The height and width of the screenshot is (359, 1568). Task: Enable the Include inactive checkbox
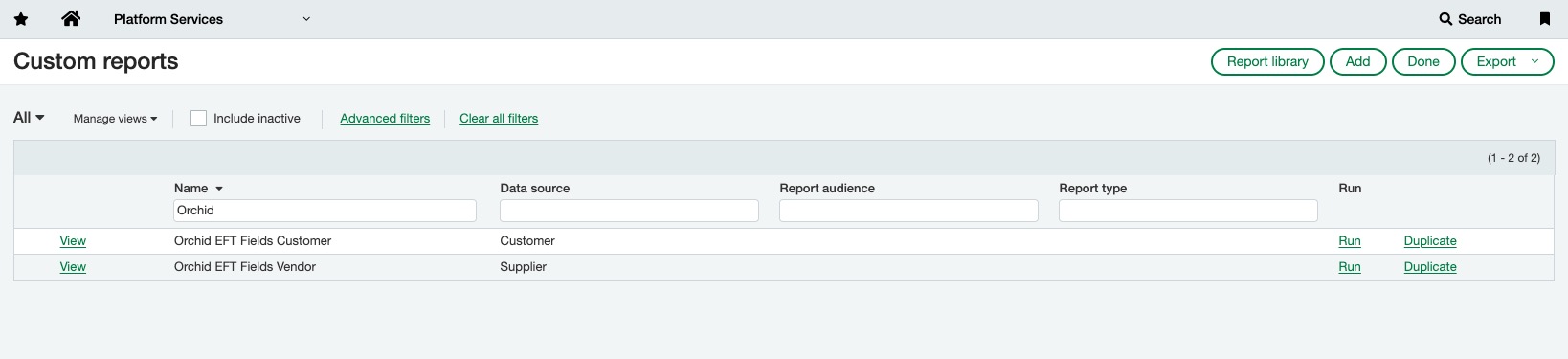199,119
